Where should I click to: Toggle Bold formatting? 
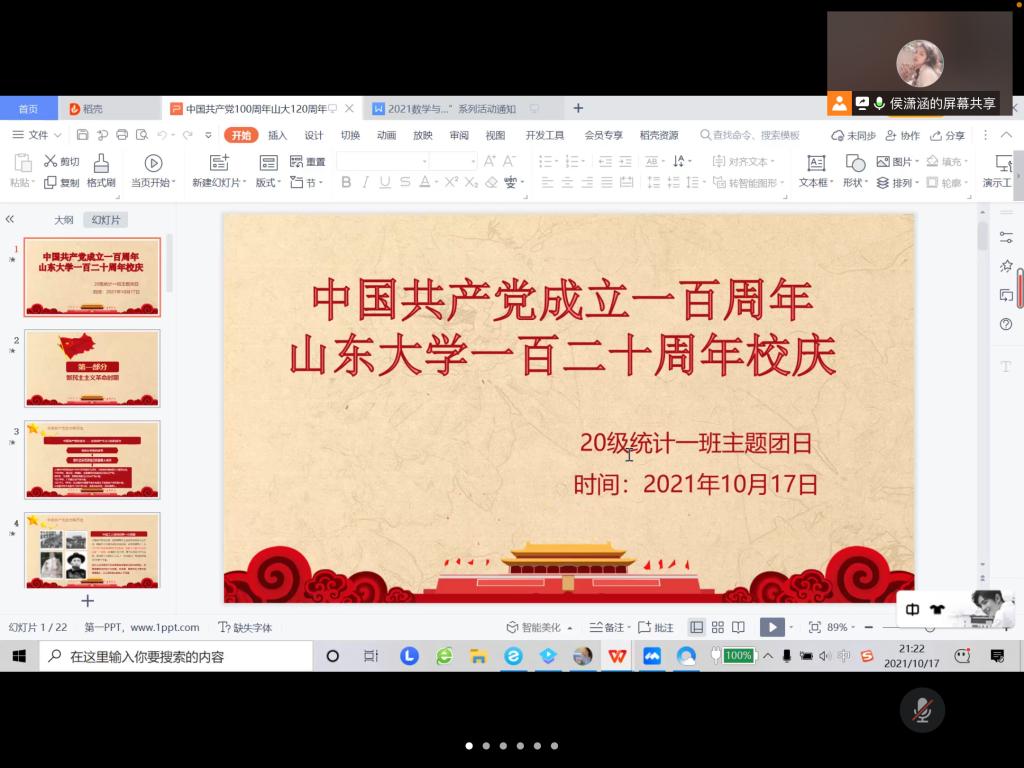click(x=346, y=182)
